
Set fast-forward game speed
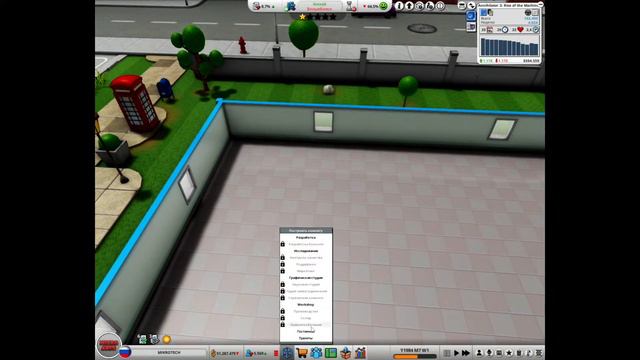[466, 353]
